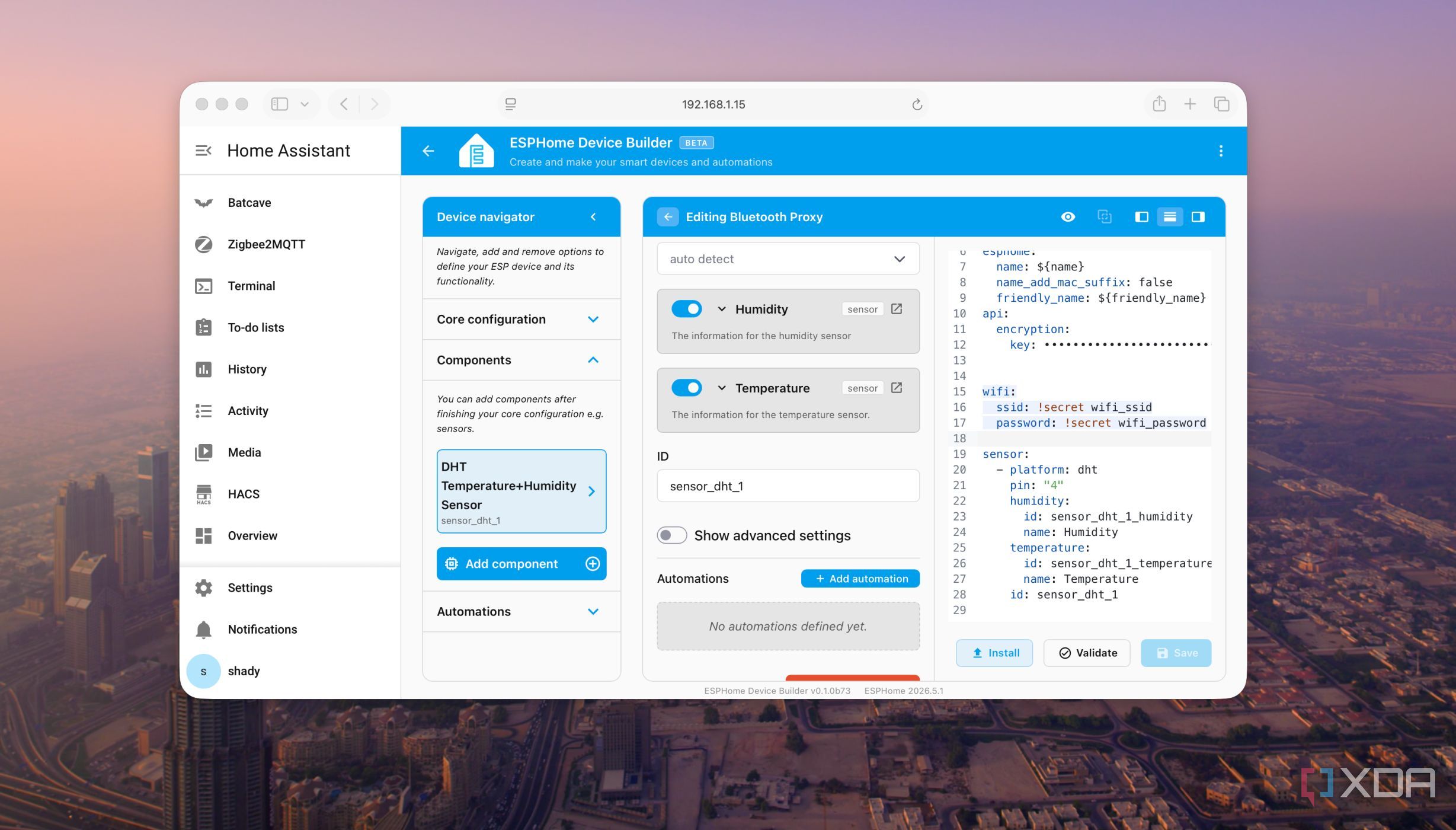Toggle the Safari sidebar
Screen dimensions: 1456x830
(x=280, y=104)
